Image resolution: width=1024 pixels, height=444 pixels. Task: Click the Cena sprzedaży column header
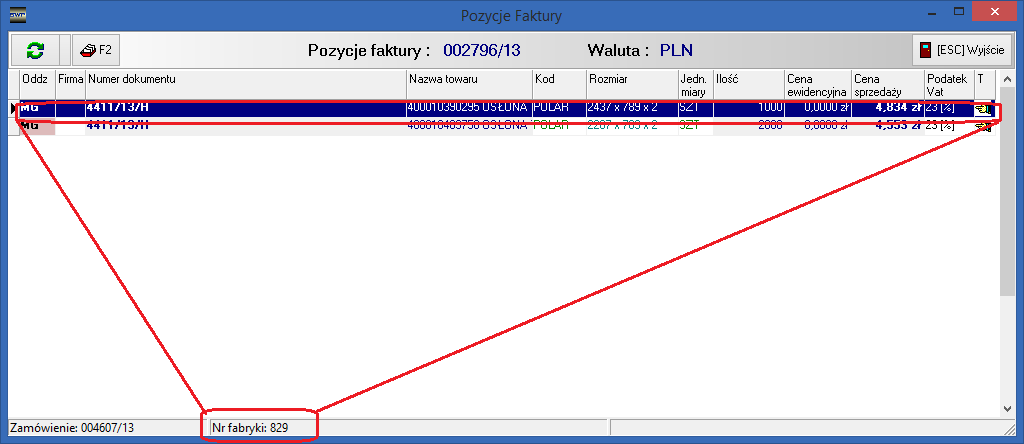[x=886, y=84]
